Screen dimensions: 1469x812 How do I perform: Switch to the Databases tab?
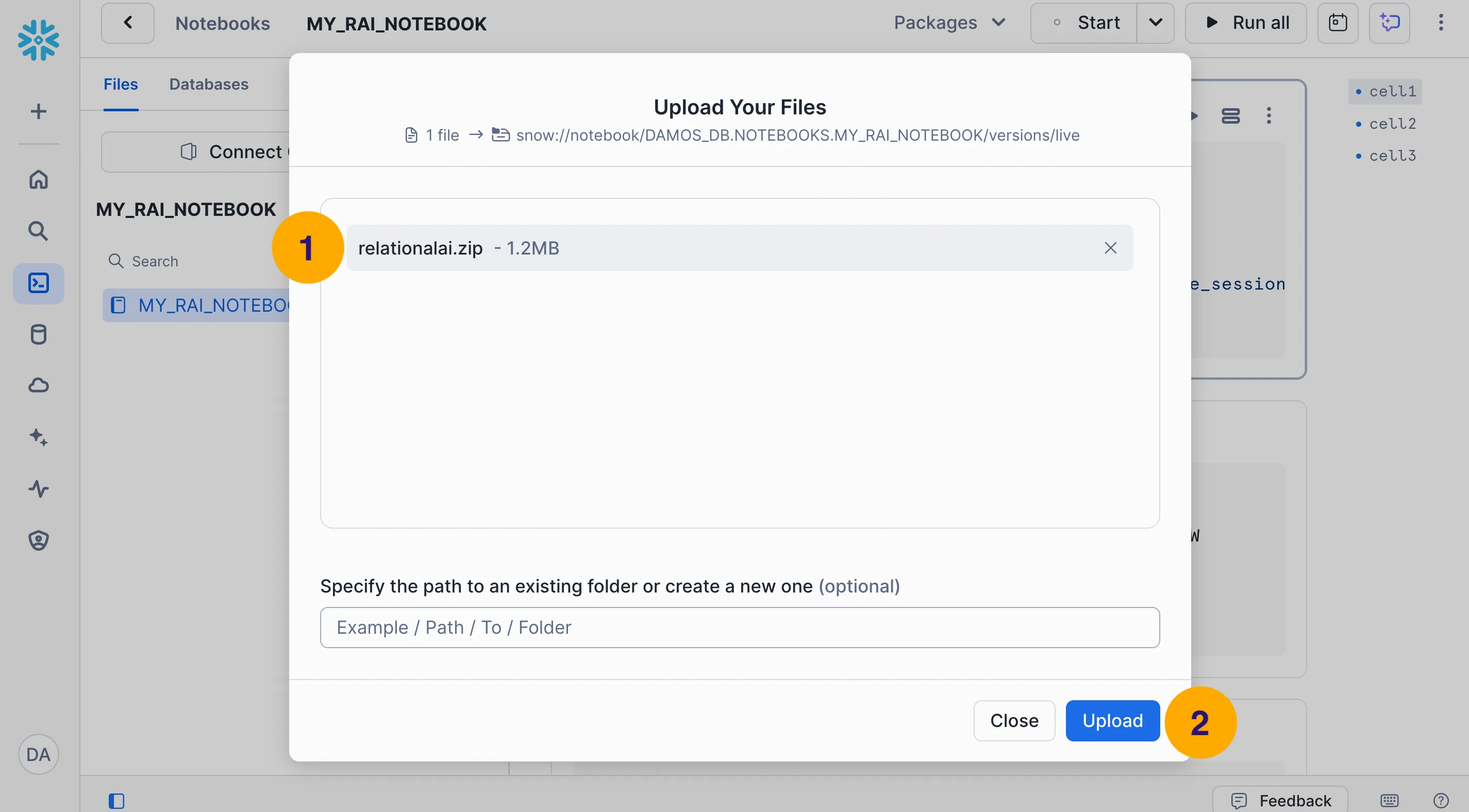[209, 84]
